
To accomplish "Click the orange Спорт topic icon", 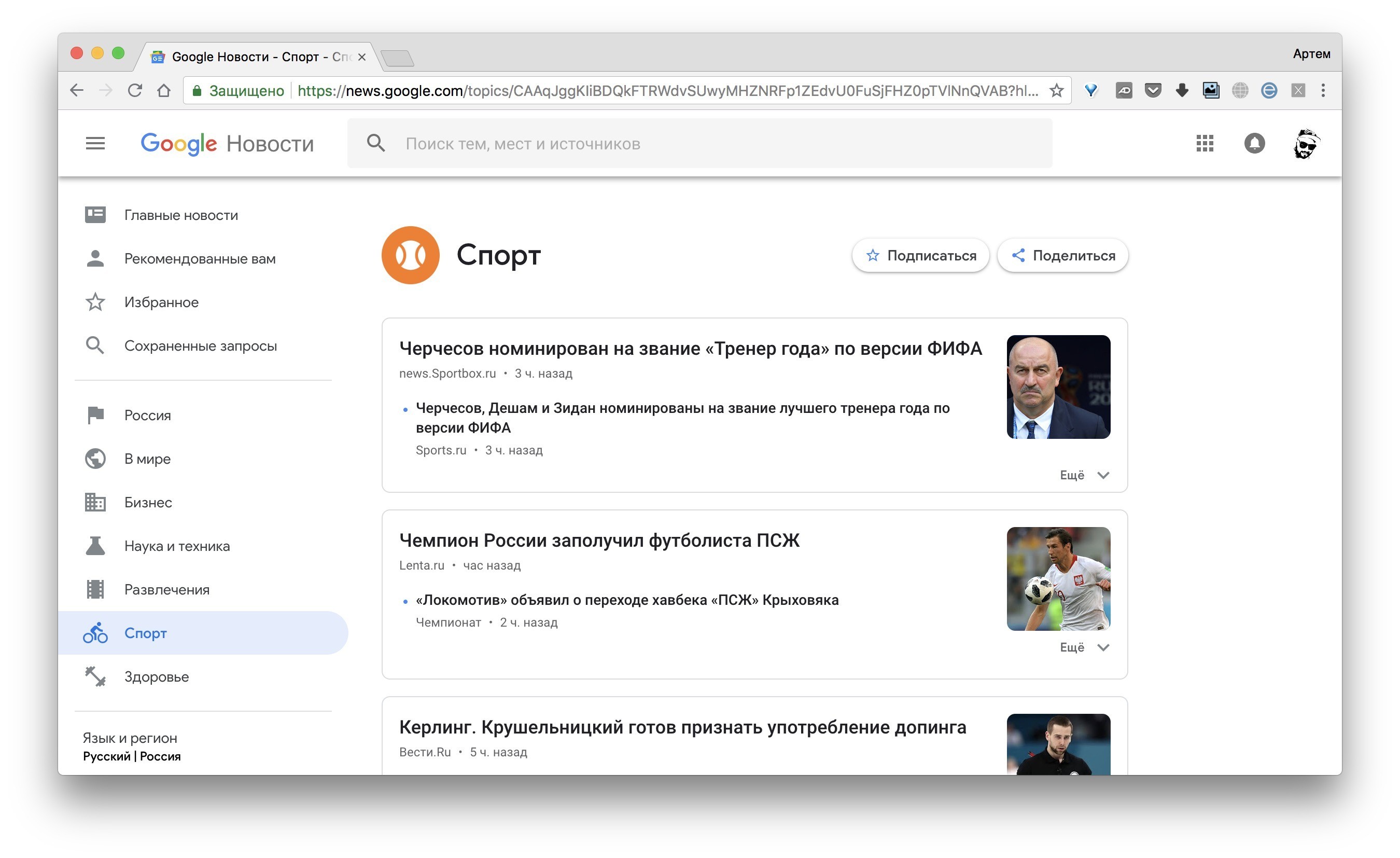I will point(410,255).
